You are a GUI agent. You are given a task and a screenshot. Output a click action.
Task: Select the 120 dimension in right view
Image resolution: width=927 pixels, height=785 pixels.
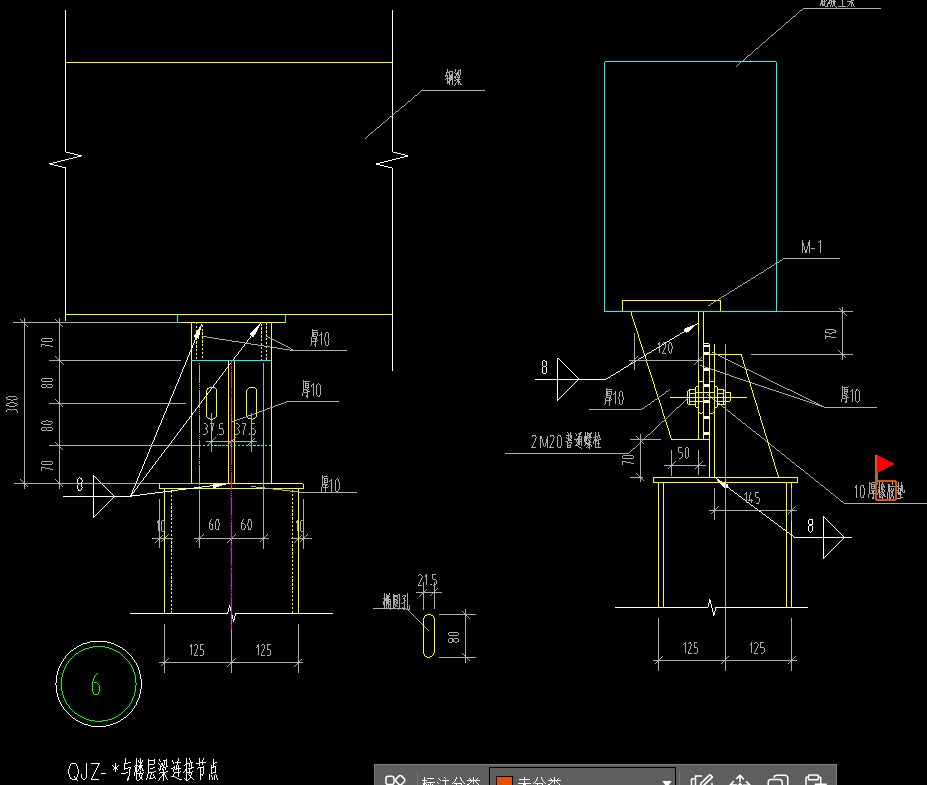665,348
